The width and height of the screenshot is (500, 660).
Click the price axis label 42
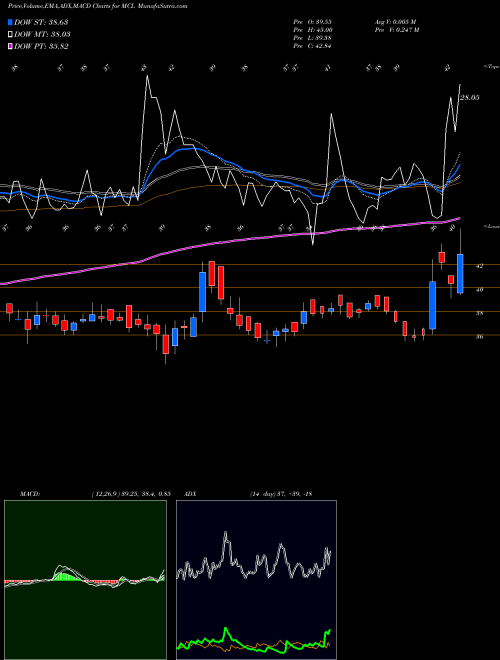pyautogui.click(x=479, y=266)
